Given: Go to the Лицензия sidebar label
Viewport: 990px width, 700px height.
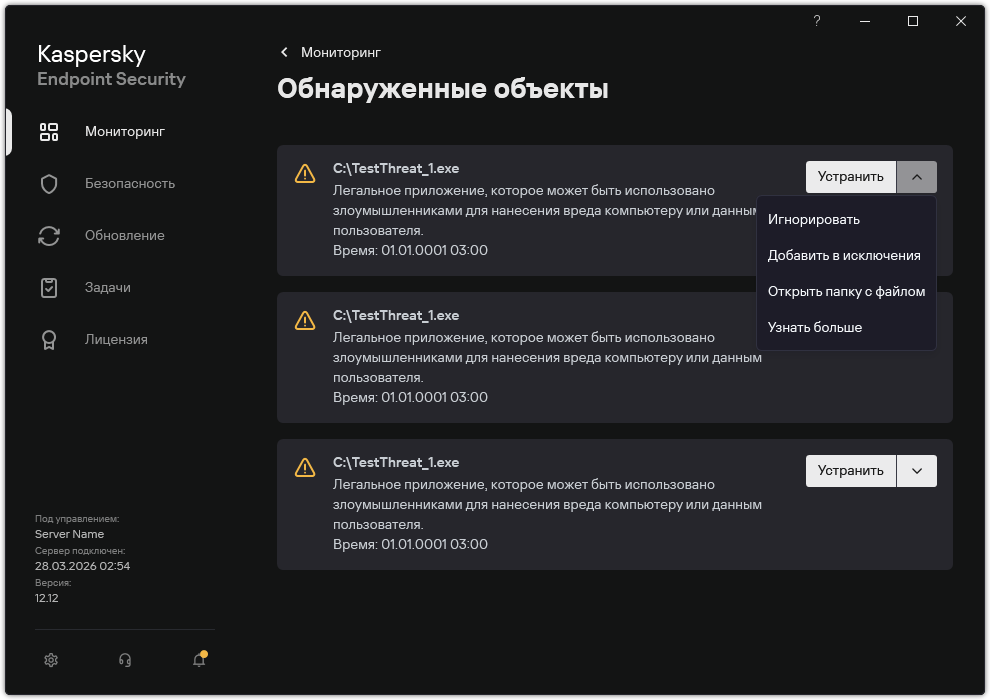Looking at the screenshot, I should (x=116, y=340).
